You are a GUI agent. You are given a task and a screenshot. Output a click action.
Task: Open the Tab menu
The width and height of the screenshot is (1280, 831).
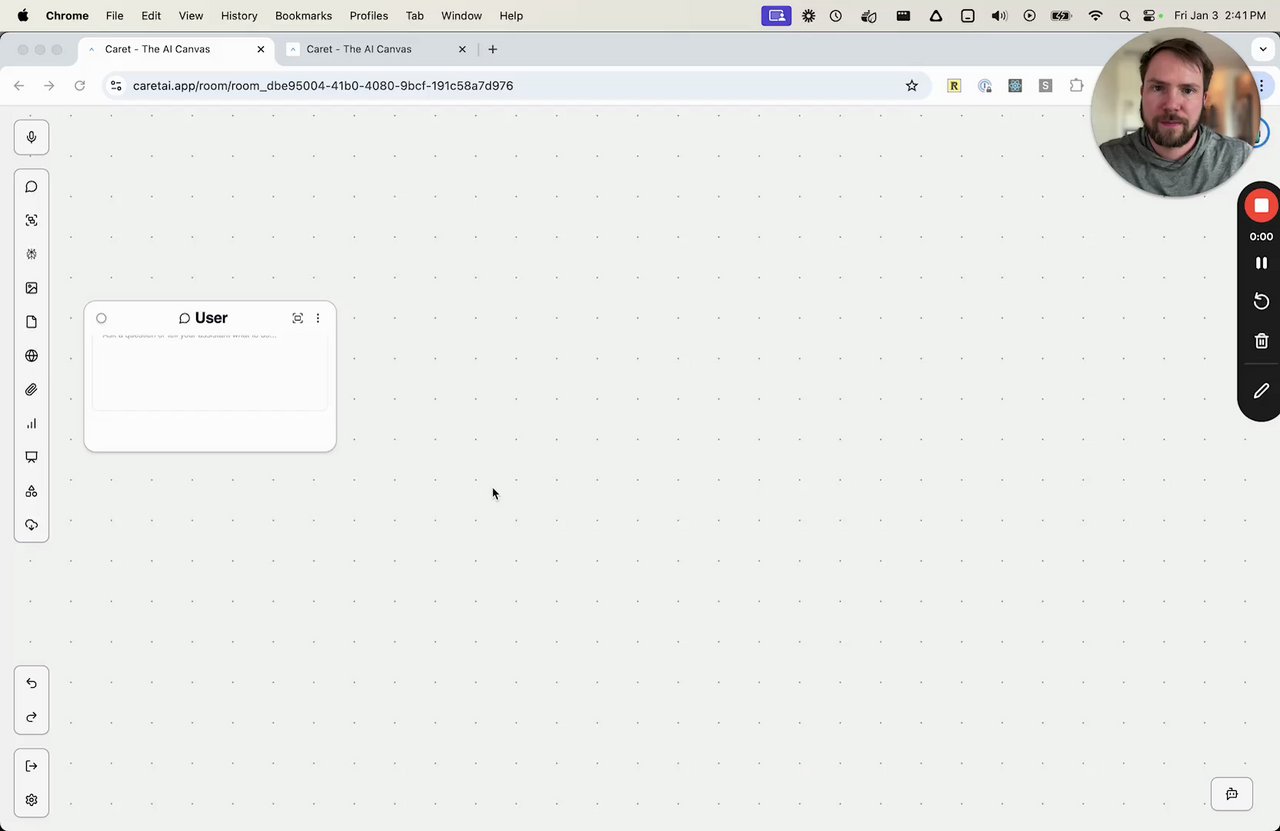coord(415,16)
